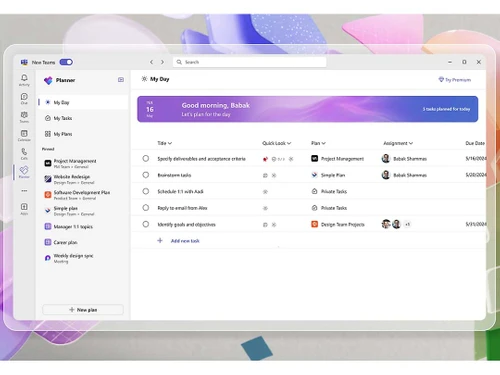Open the Software Development Plan pinned item
Screen dimensions: 500x375
83,195
